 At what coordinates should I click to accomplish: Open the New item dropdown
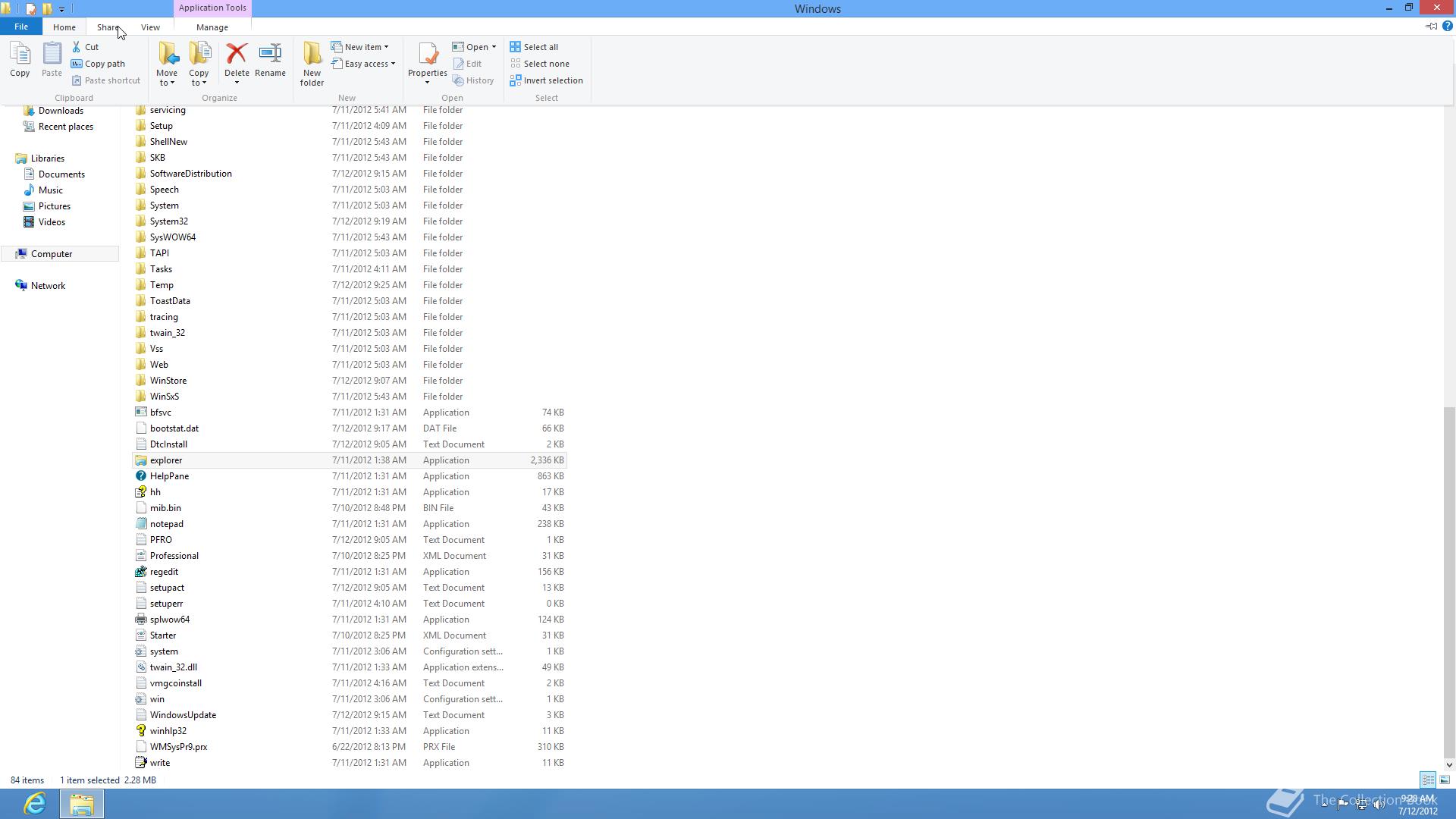(x=360, y=47)
